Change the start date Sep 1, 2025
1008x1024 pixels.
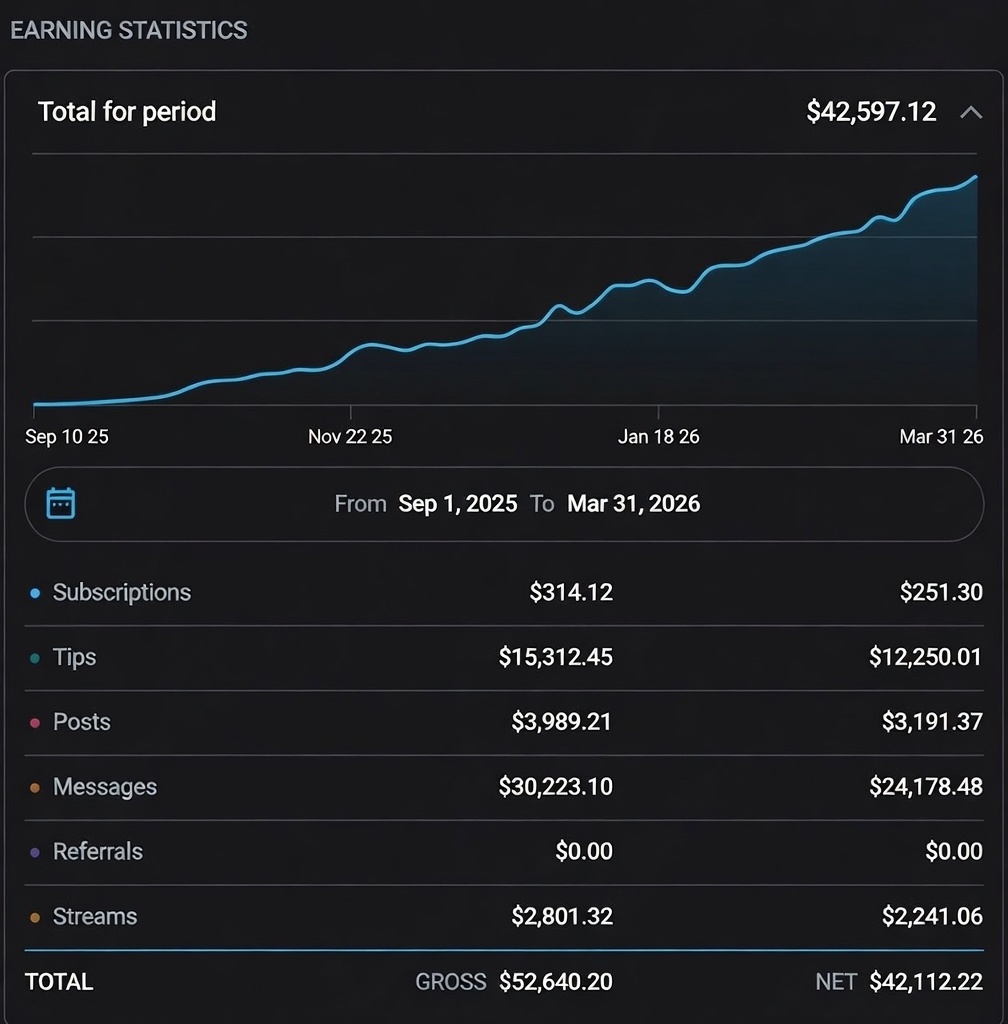click(x=457, y=504)
